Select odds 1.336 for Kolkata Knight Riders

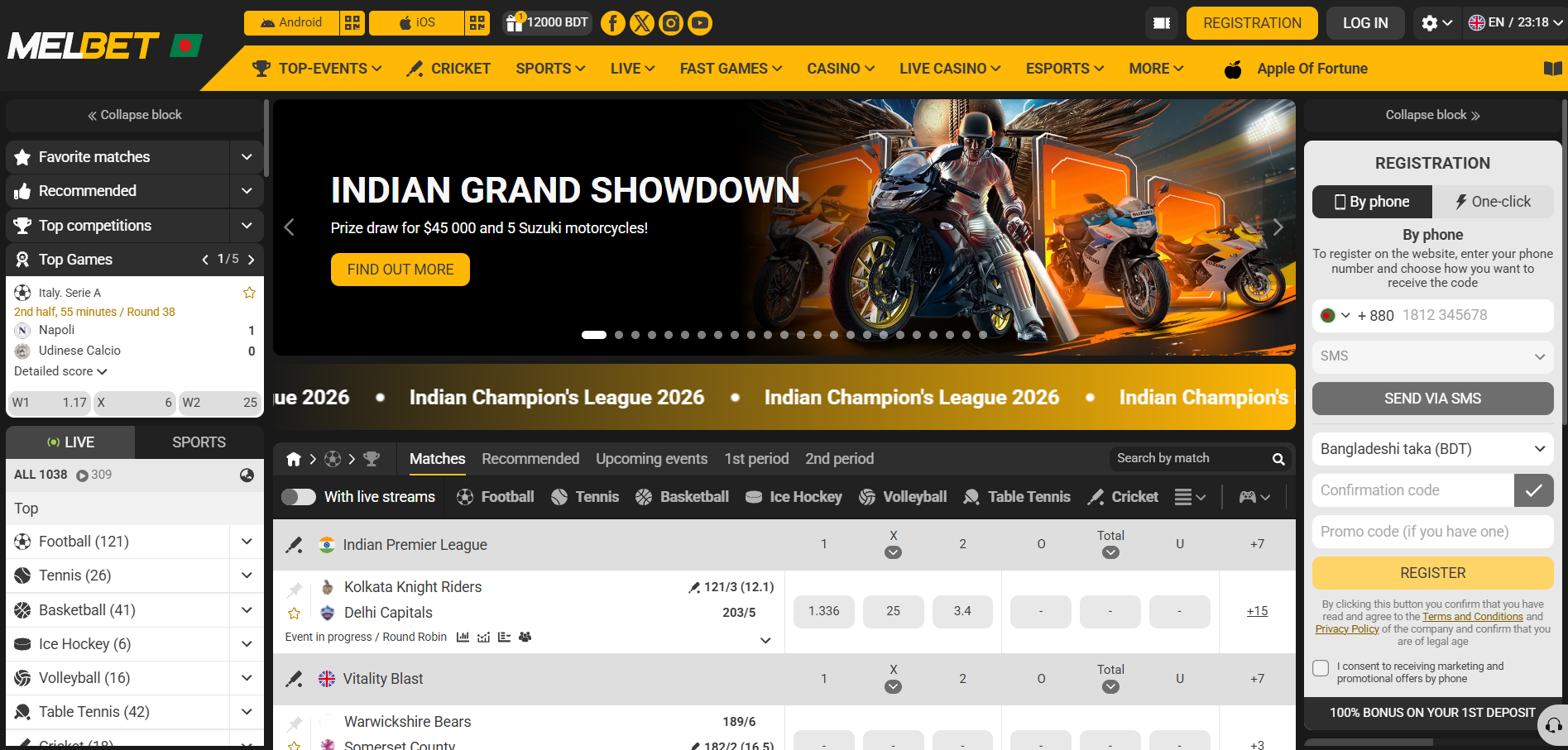[824, 611]
